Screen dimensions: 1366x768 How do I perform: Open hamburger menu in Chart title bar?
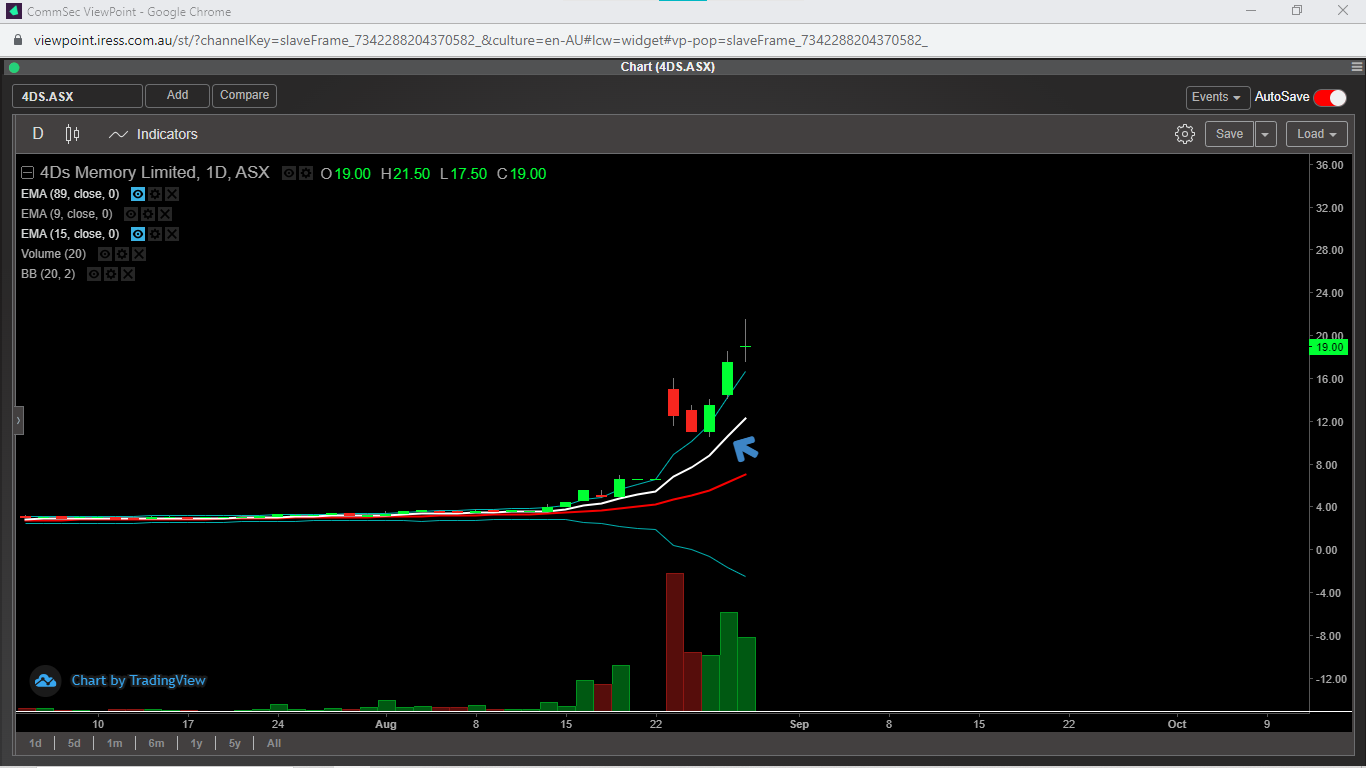coord(1356,67)
